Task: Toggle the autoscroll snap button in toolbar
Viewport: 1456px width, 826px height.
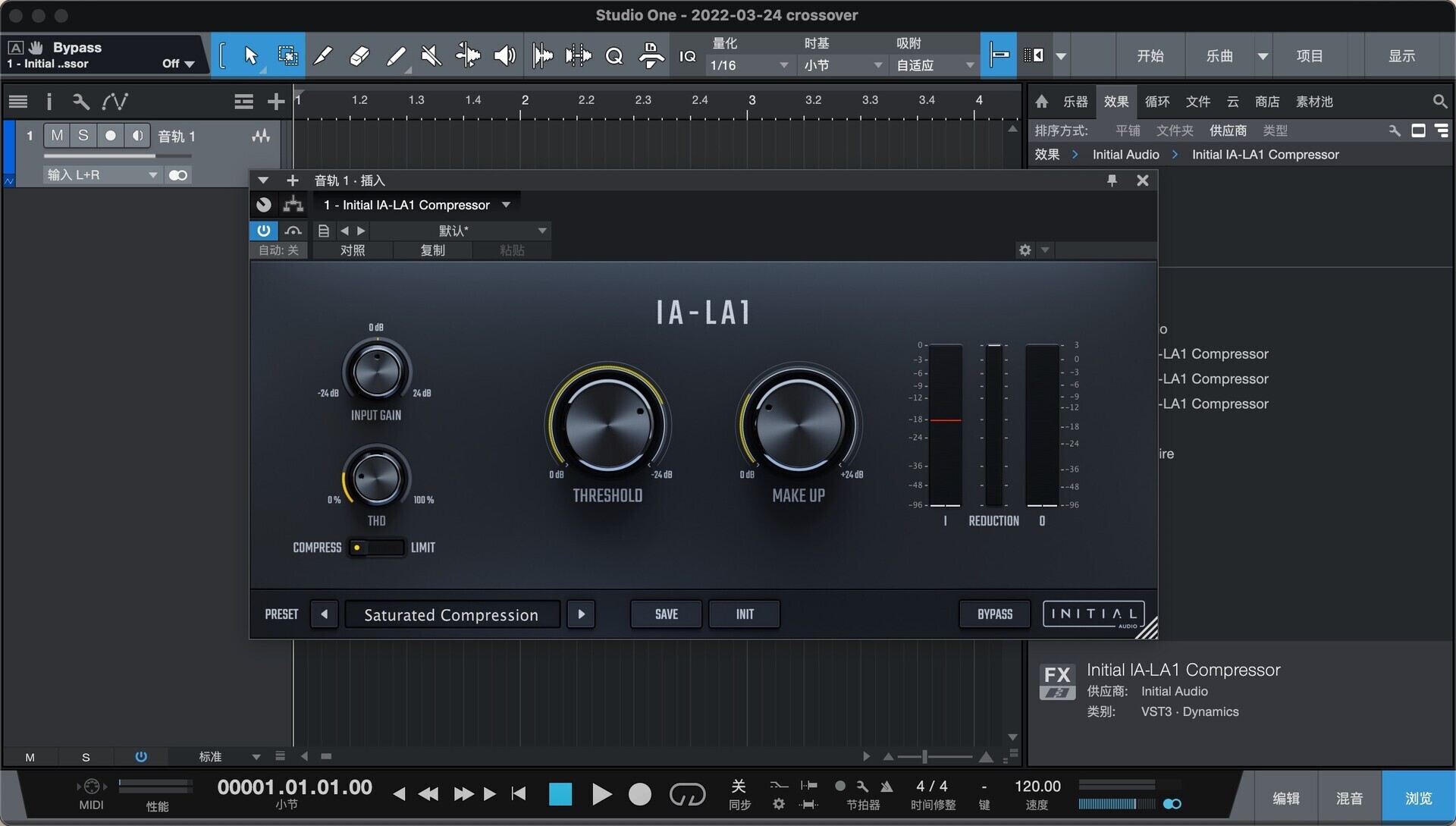Action: 999,55
